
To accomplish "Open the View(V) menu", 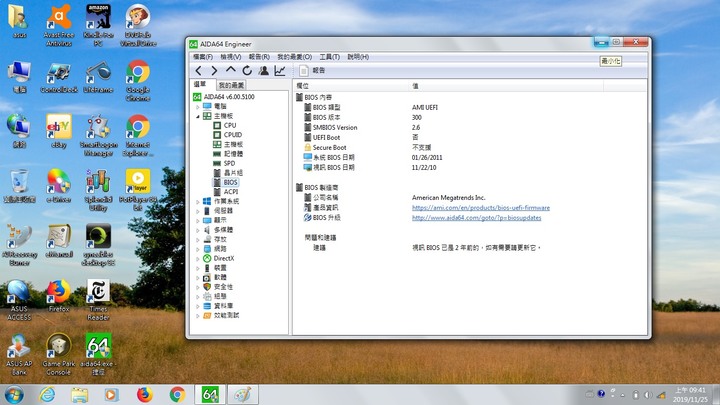I will 231,57.
